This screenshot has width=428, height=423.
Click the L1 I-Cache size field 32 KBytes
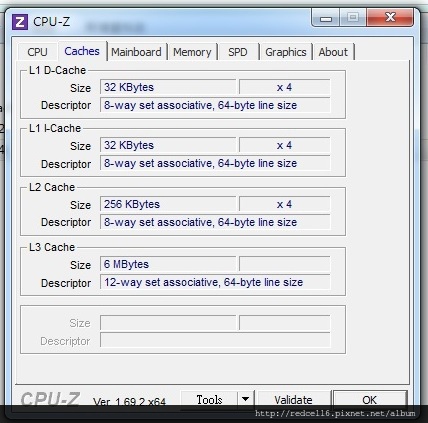click(168, 145)
